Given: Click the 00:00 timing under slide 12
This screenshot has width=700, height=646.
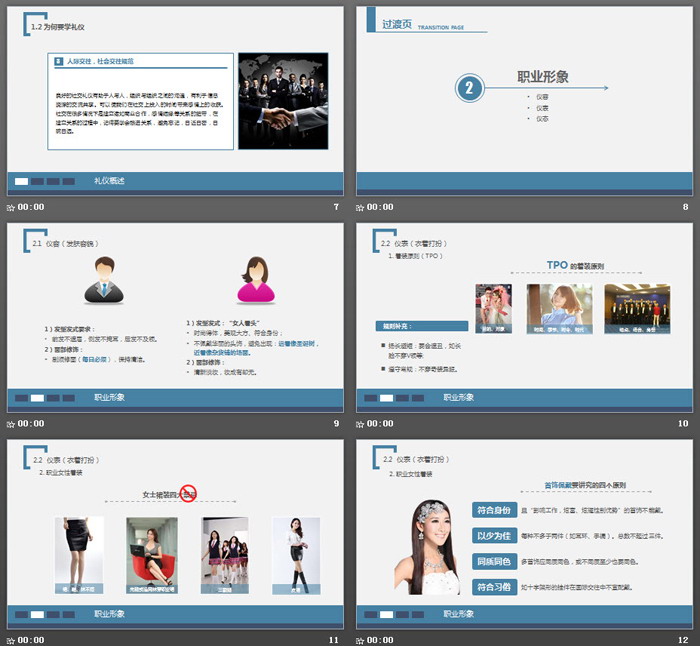Looking at the screenshot, I should (x=381, y=639).
